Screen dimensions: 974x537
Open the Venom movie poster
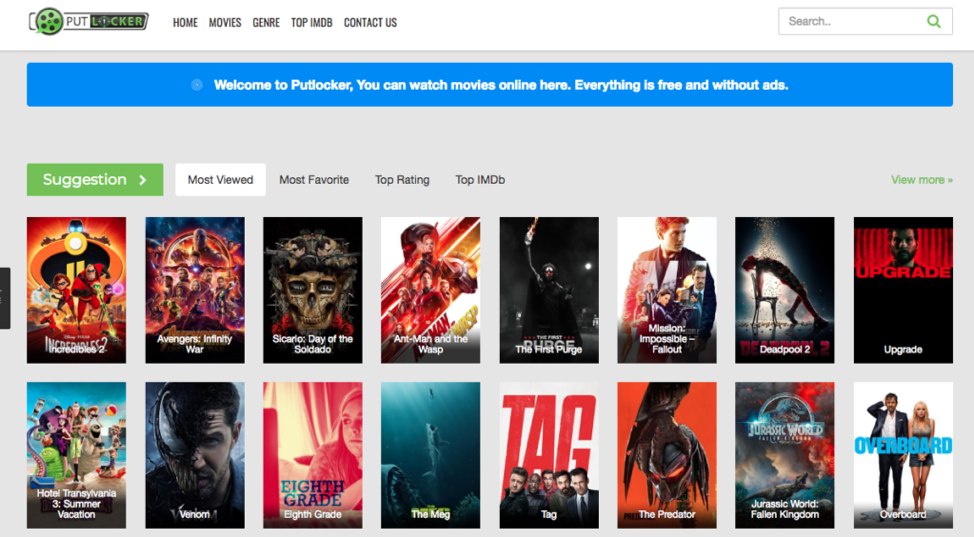click(195, 455)
